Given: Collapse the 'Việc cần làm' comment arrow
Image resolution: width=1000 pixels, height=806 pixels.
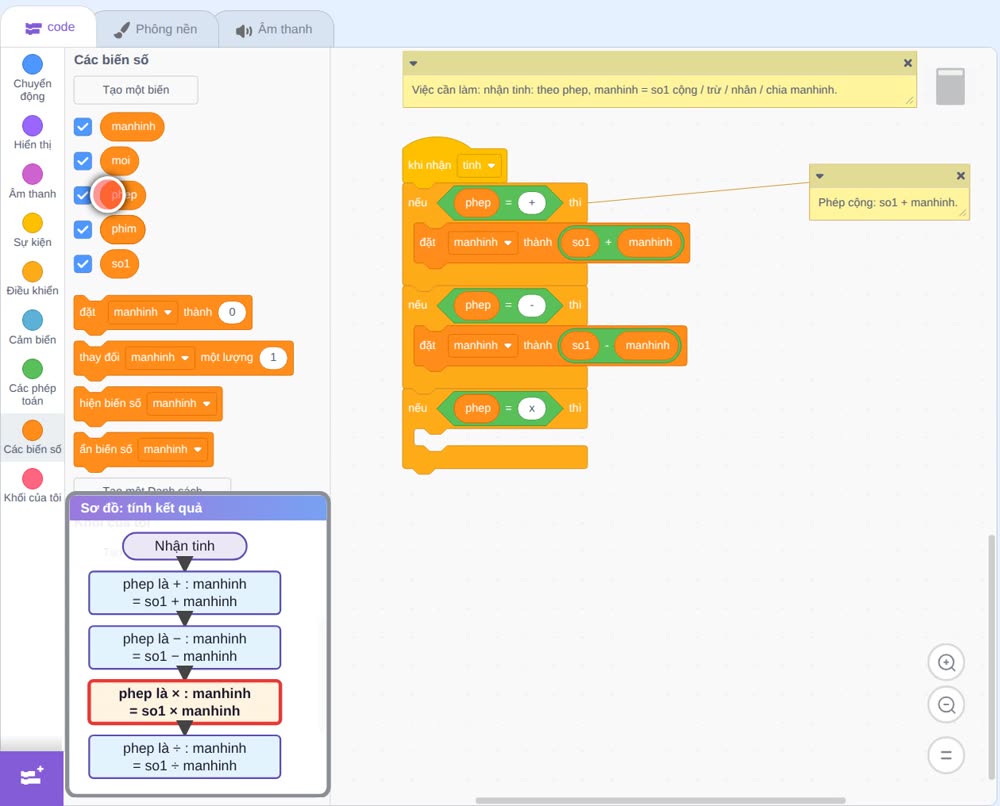Looking at the screenshot, I should coord(413,63).
